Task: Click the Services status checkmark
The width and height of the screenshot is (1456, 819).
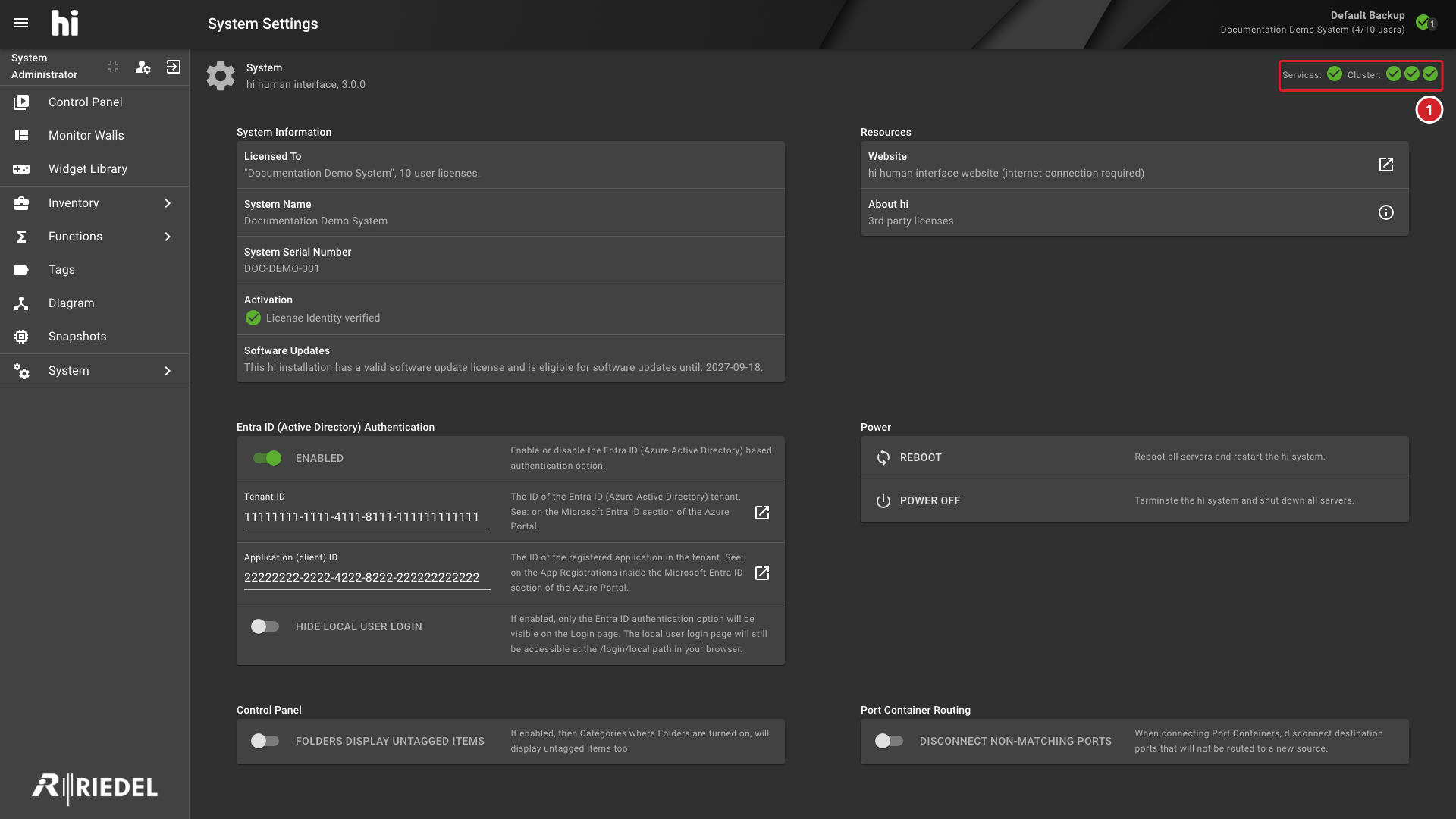Action: click(x=1335, y=74)
